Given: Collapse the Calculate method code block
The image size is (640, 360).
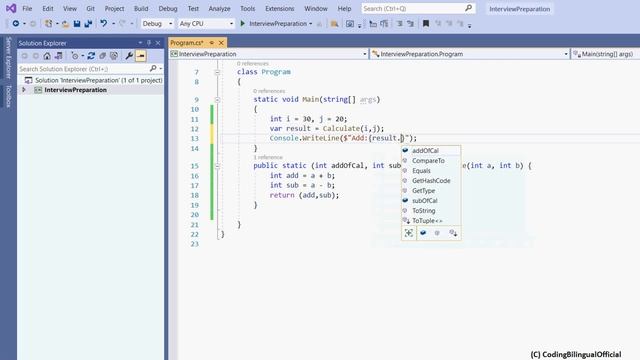Looking at the screenshot, I should coord(217,166).
